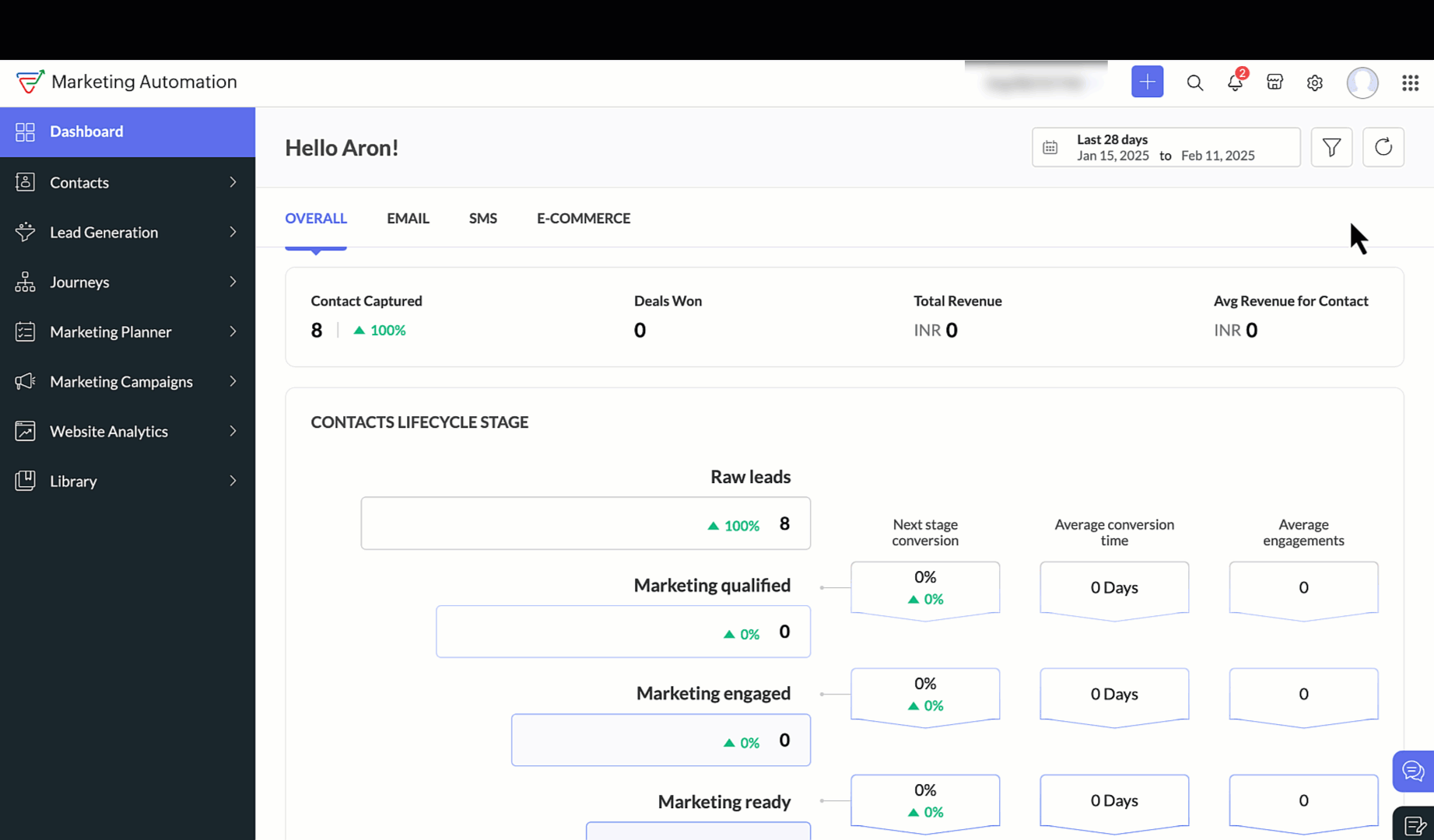
Task: Click the CONTACTS LIFECYCLE STAGE heading
Action: click(419, 422)
